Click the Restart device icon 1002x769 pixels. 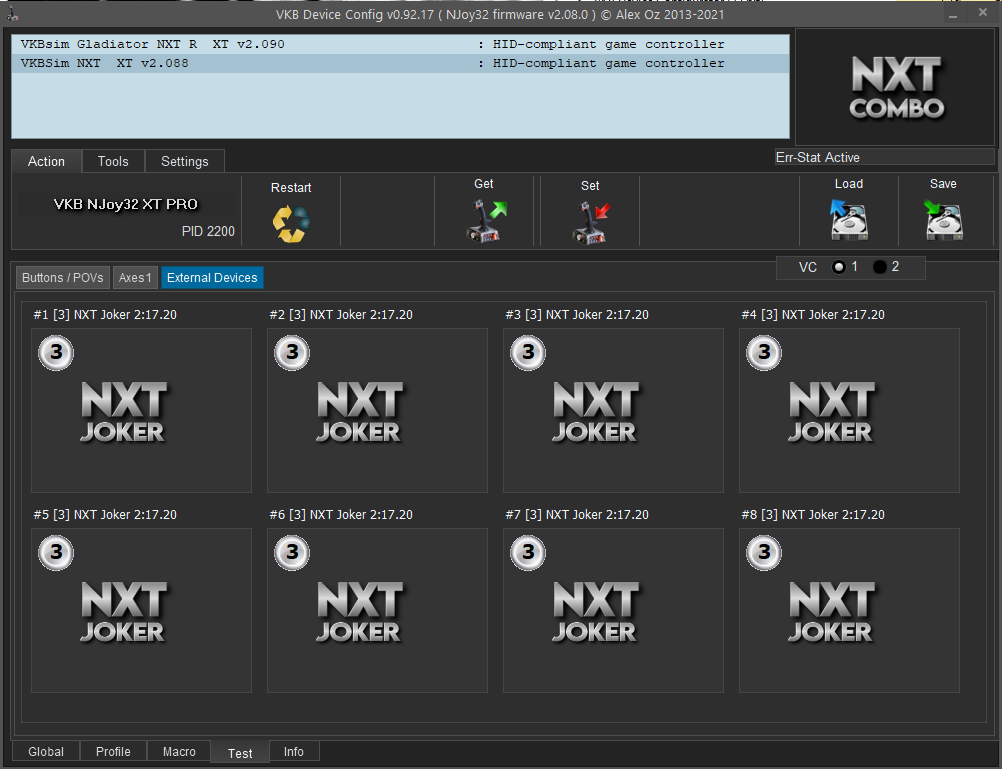291,223
